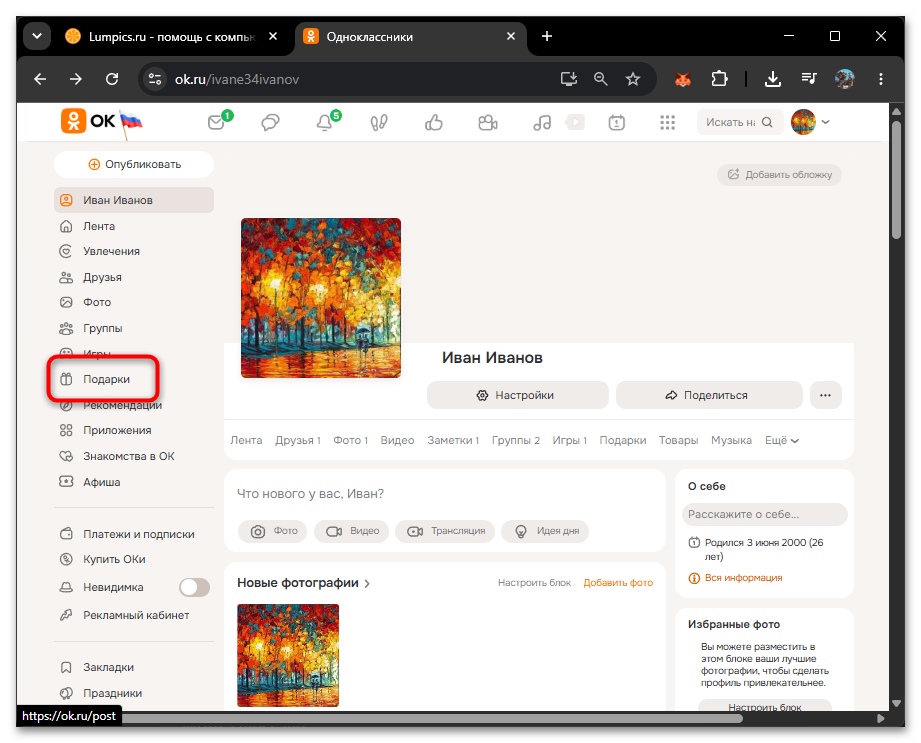Open the new browser tab plus button
This screenshot has height=743, width=921.
[x=547, y=36]
